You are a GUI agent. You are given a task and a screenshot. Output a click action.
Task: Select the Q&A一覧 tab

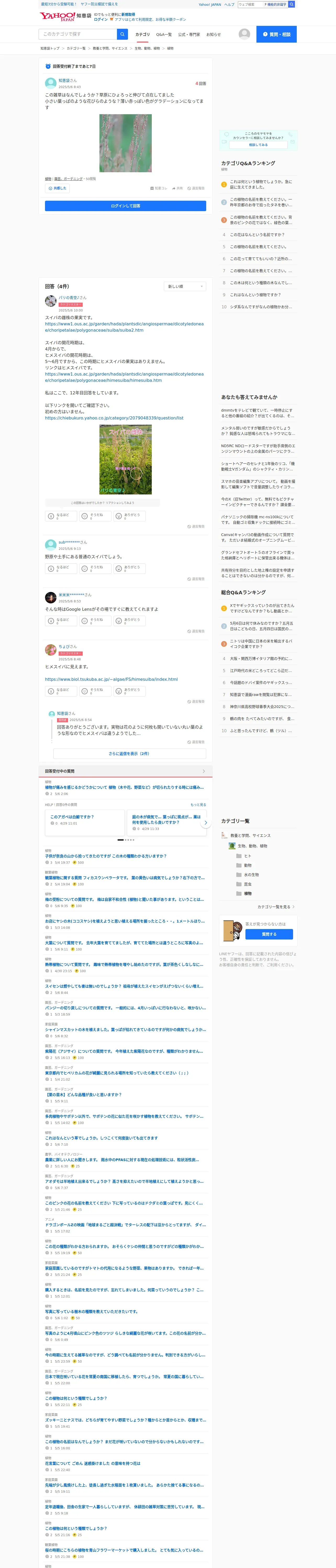pyautogui.click(x=164, y=35)
